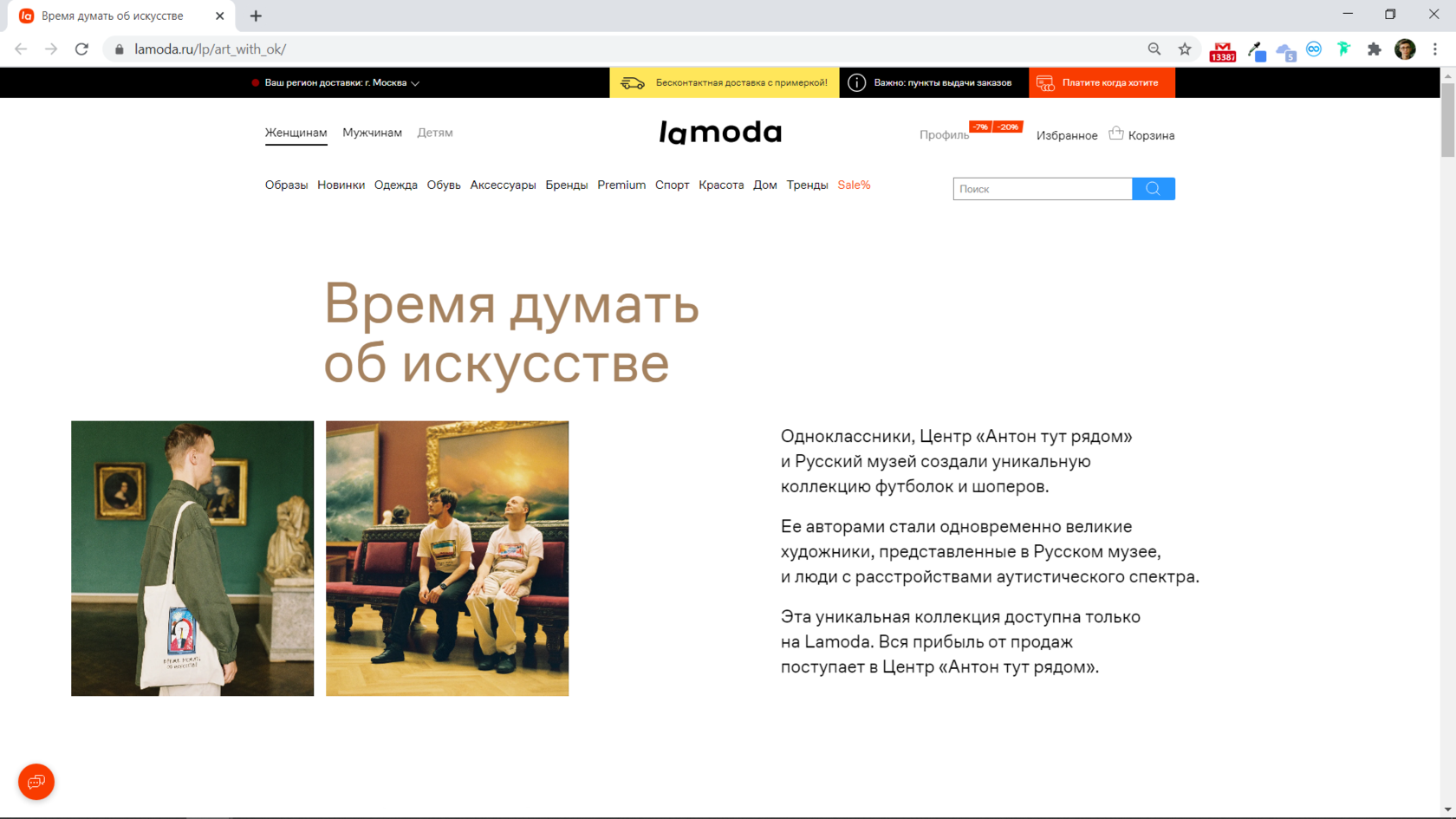The height and width of the screenshot is (819, 1456).
Task: Open the Gmail extension with 13387 badge
Action: (x=1223, y=51)
